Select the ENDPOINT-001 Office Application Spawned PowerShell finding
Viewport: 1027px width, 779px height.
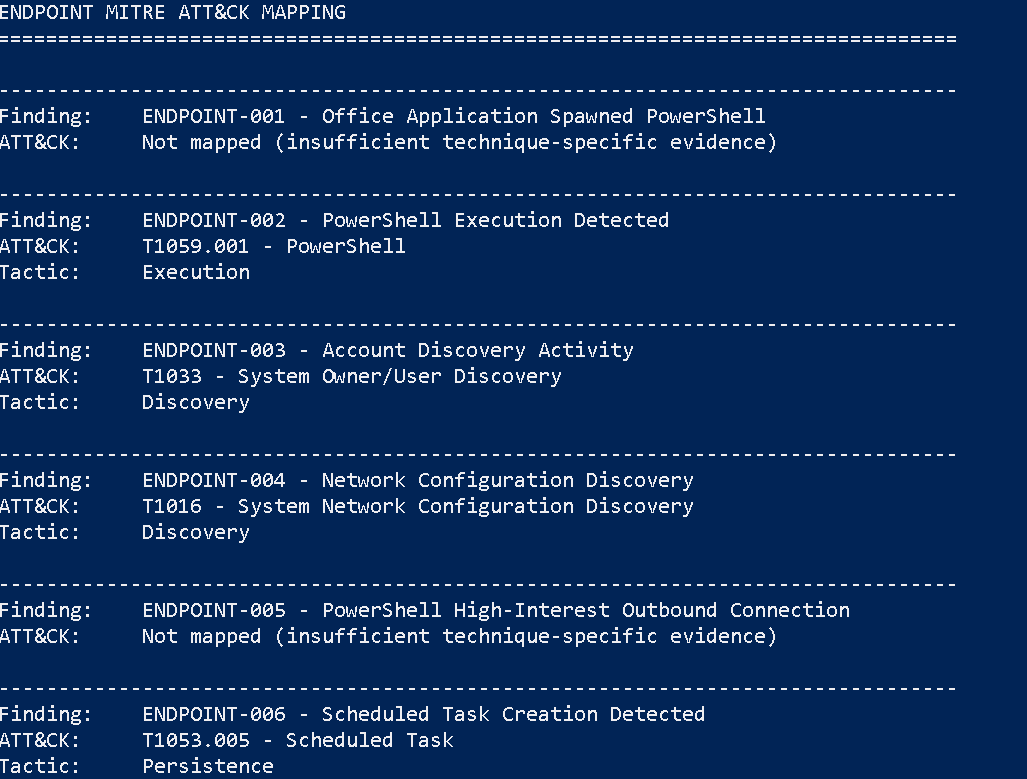tap(454, 117)
